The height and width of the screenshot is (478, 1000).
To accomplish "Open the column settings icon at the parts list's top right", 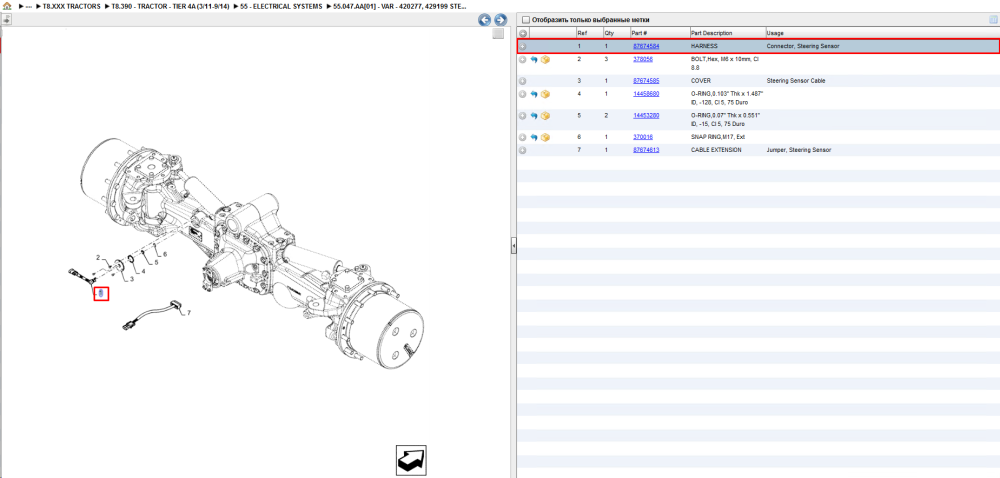I will coord(992,20).
